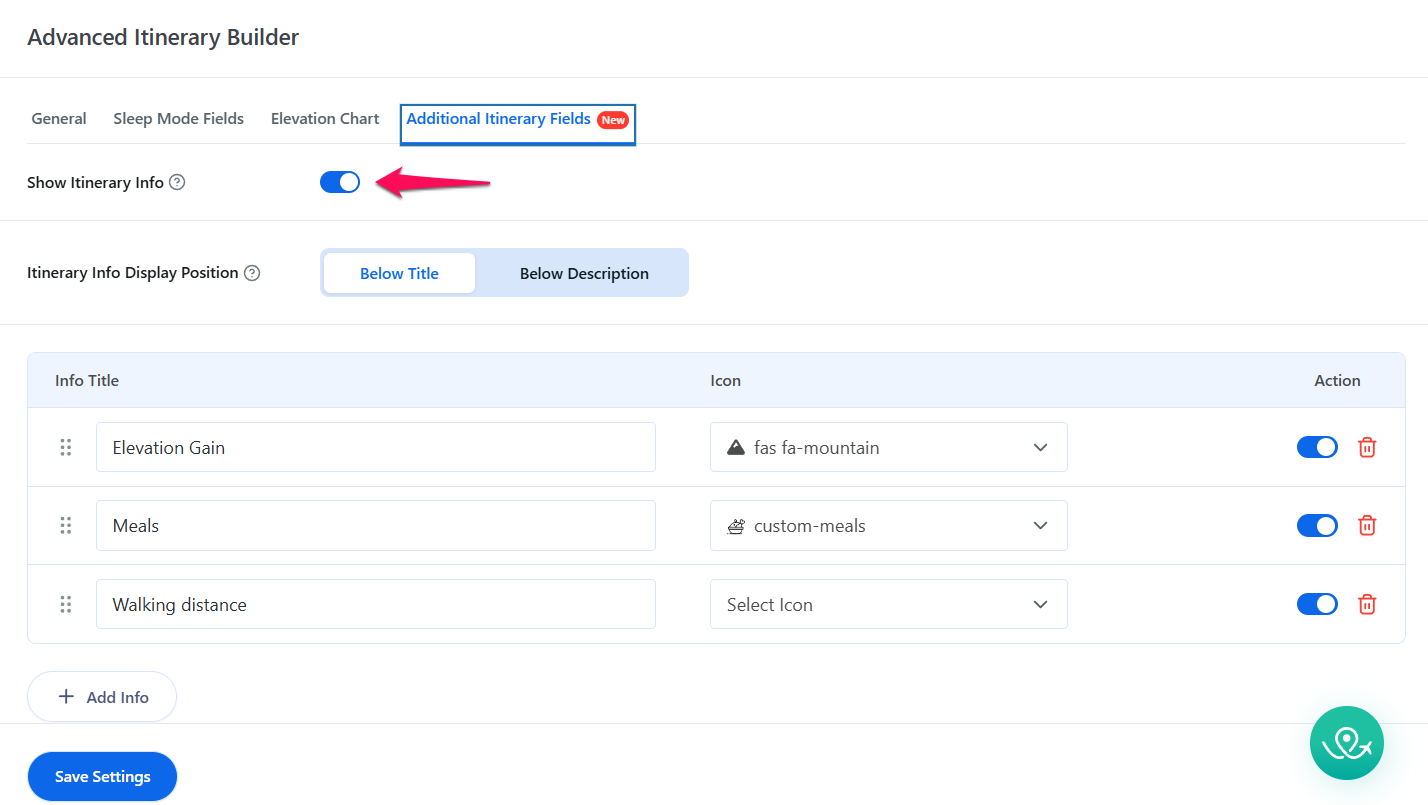This screenshot has width=1428, height=805.
Task: Open the fas fa-mountain icon dropdown
Action: tap(888, 447)
